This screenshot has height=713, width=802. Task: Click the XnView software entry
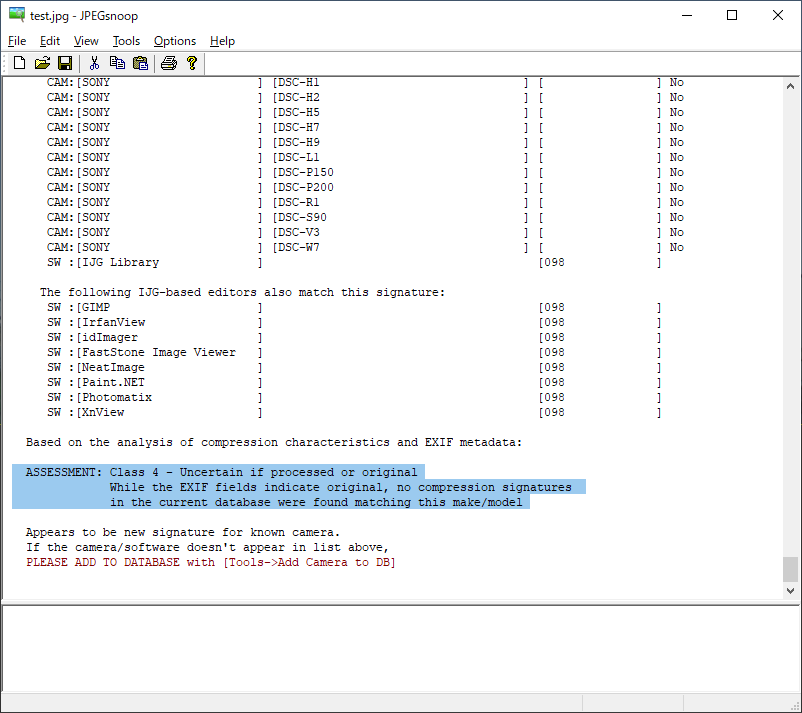click(354, 412)
